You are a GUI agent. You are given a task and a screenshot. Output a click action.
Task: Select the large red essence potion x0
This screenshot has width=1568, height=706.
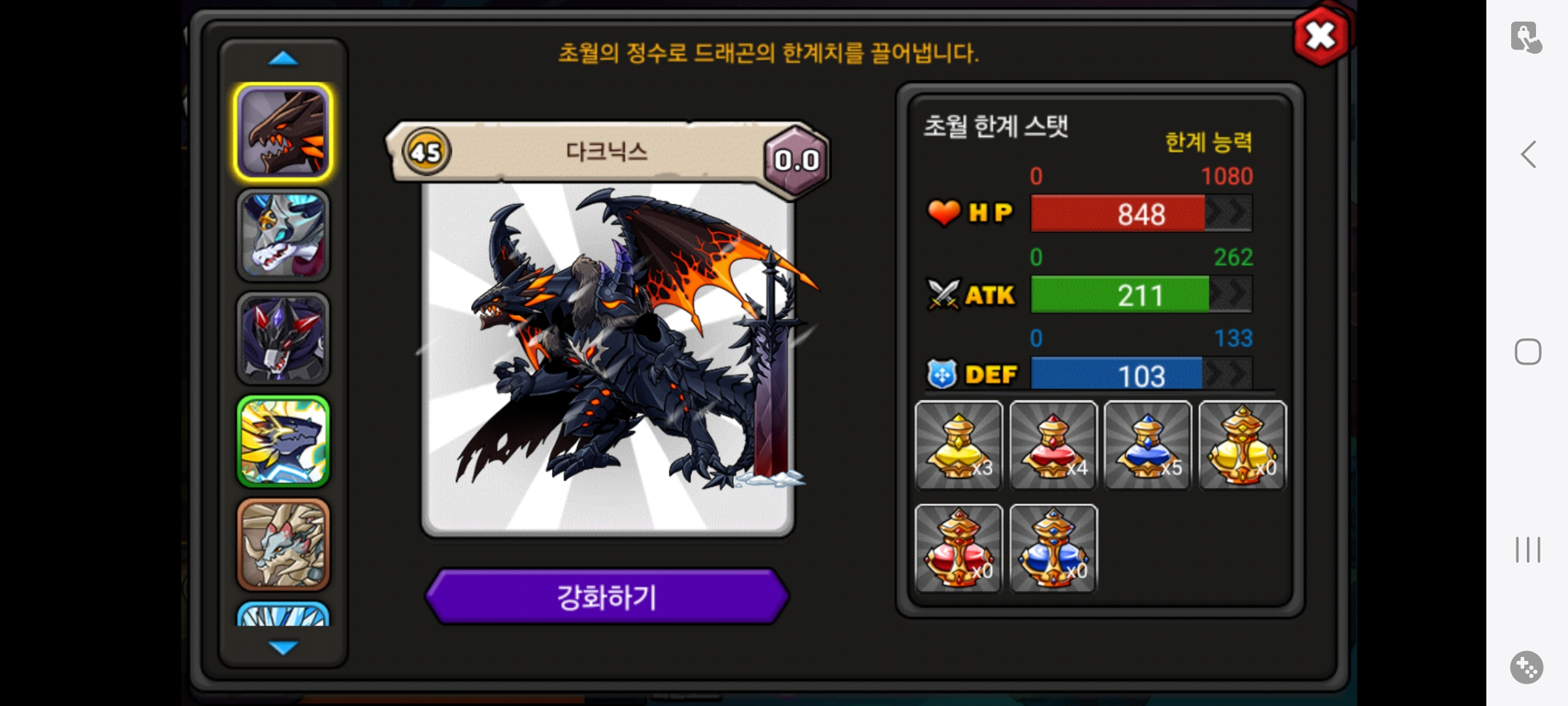[x=958, y=548]
